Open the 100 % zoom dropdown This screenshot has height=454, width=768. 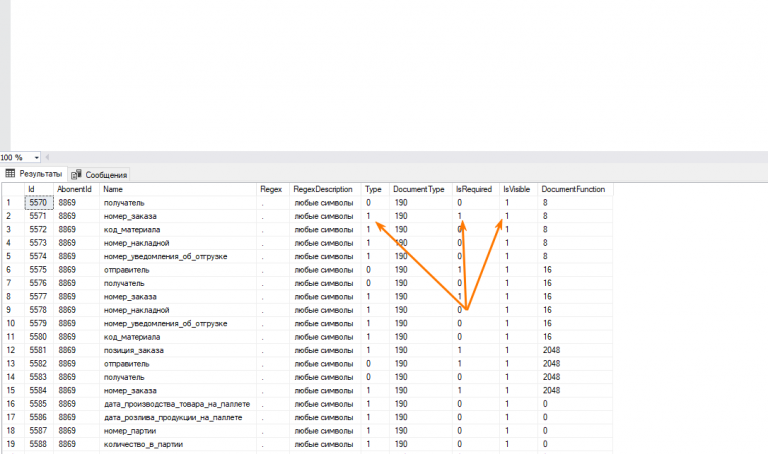(36, 157)
